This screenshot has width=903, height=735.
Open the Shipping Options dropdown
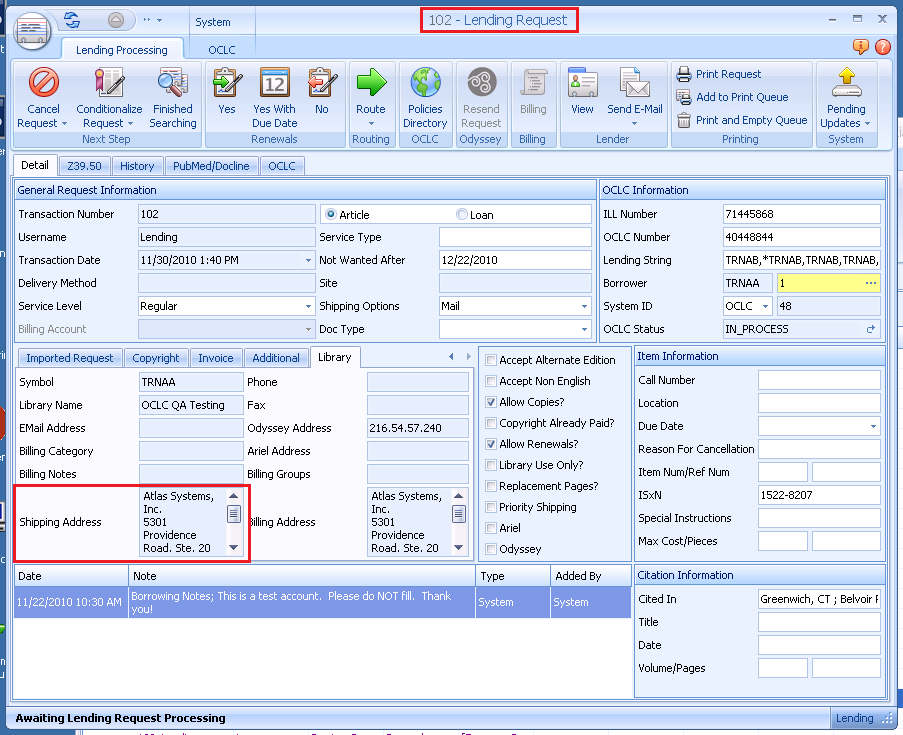point(584,306)
